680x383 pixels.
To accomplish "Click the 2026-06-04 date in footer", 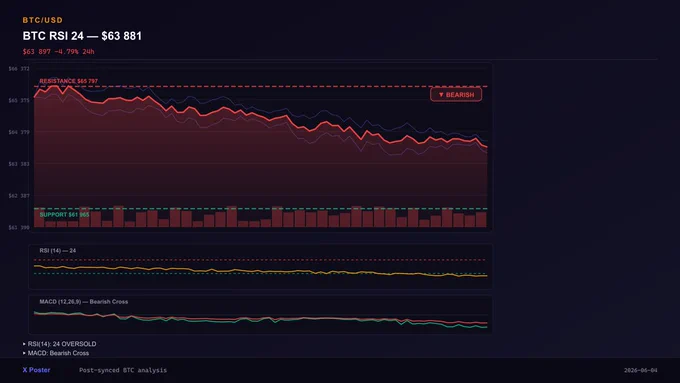I will click(x=641, y=370).
